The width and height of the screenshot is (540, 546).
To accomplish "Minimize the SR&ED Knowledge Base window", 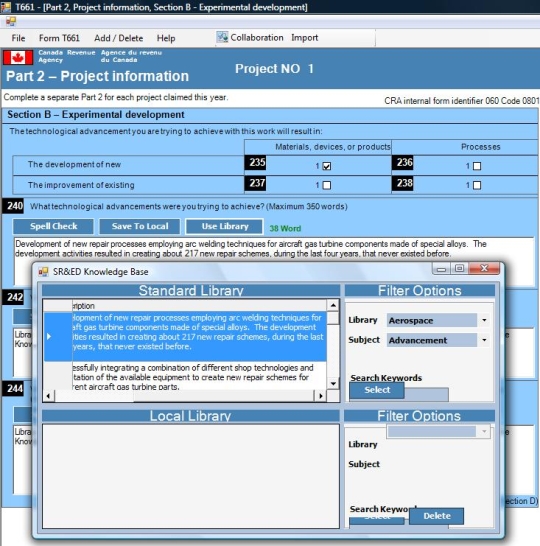I will (441, 268).
